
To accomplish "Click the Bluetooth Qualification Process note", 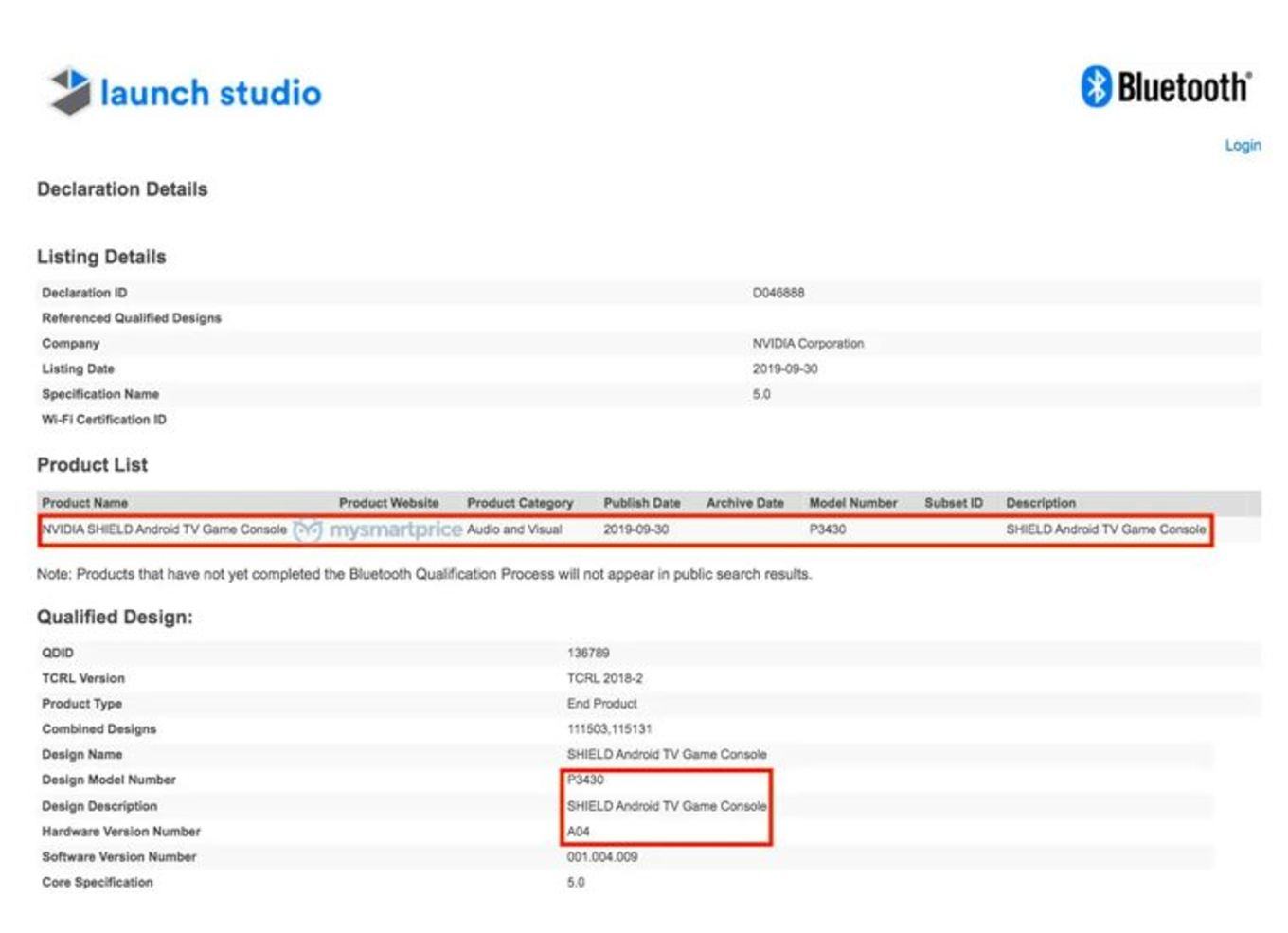I will (x=424, y=574).
